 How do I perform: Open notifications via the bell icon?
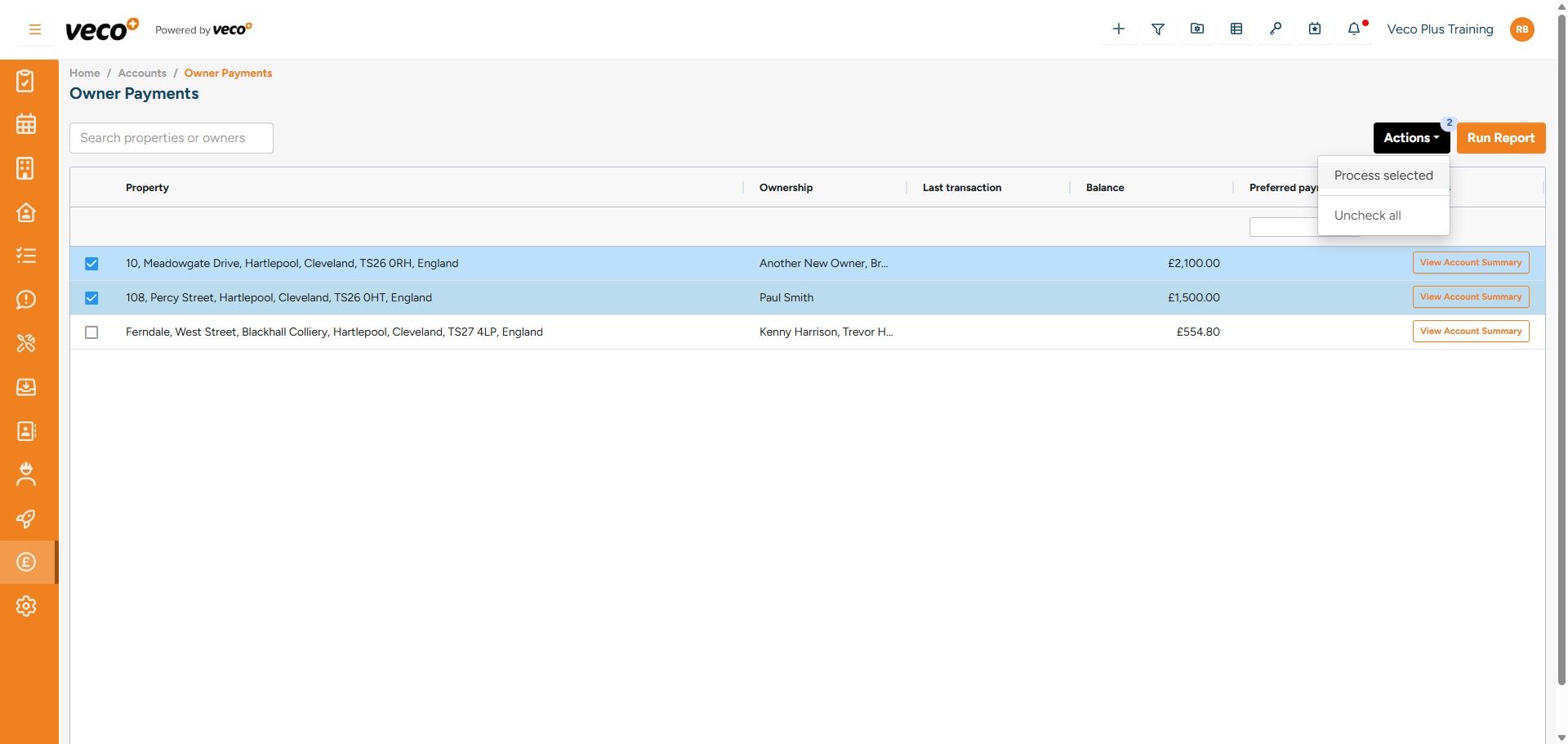click(1354, 29)
